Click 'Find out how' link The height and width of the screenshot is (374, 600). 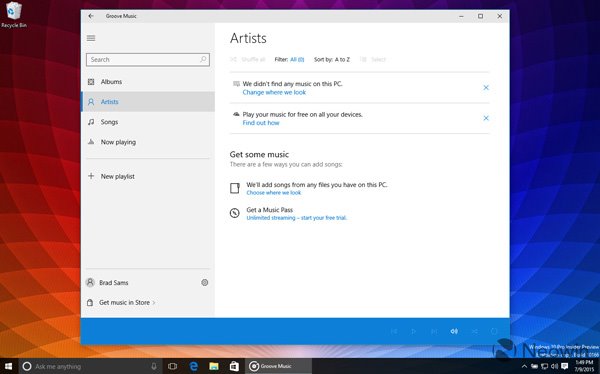tap(261, 123)
